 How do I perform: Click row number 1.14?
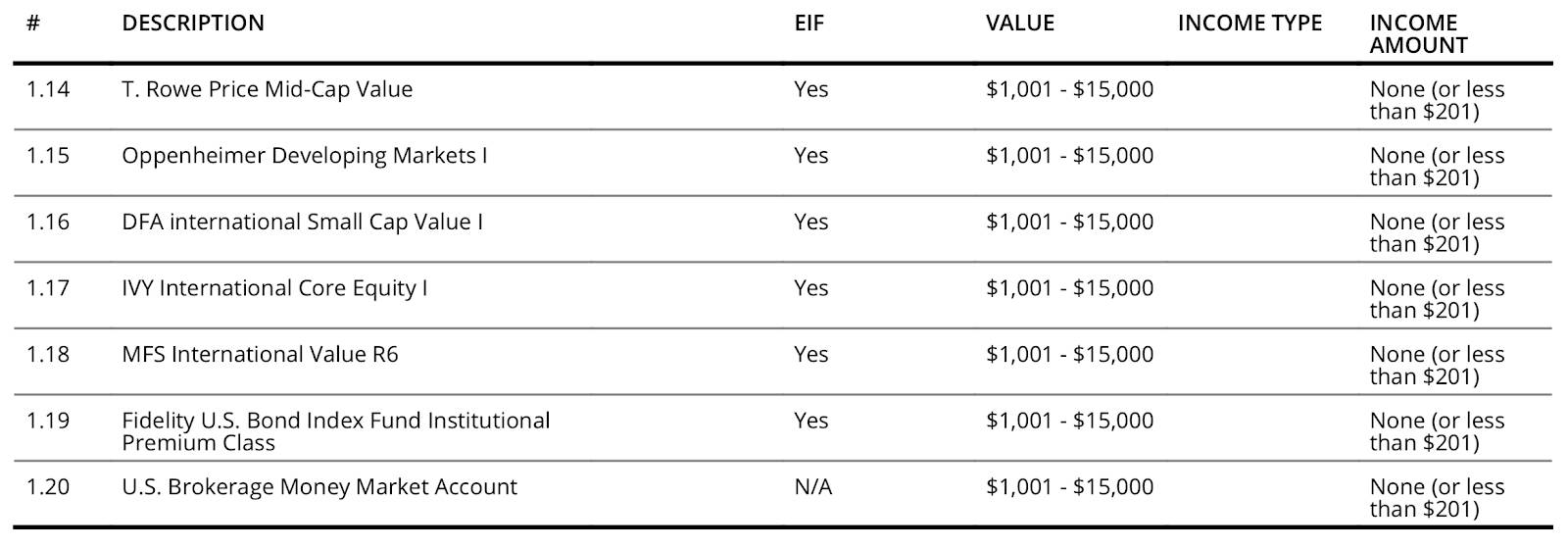click(x=48, y=89)
